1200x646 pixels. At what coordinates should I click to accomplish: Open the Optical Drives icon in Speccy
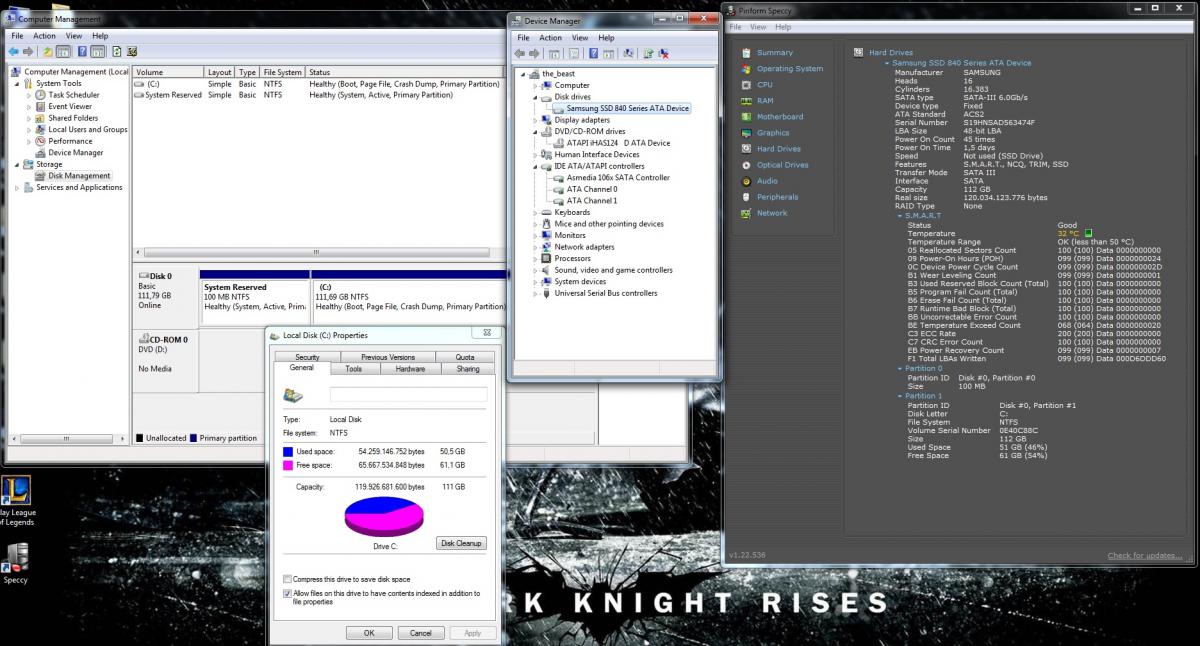[x=746, y=165]
